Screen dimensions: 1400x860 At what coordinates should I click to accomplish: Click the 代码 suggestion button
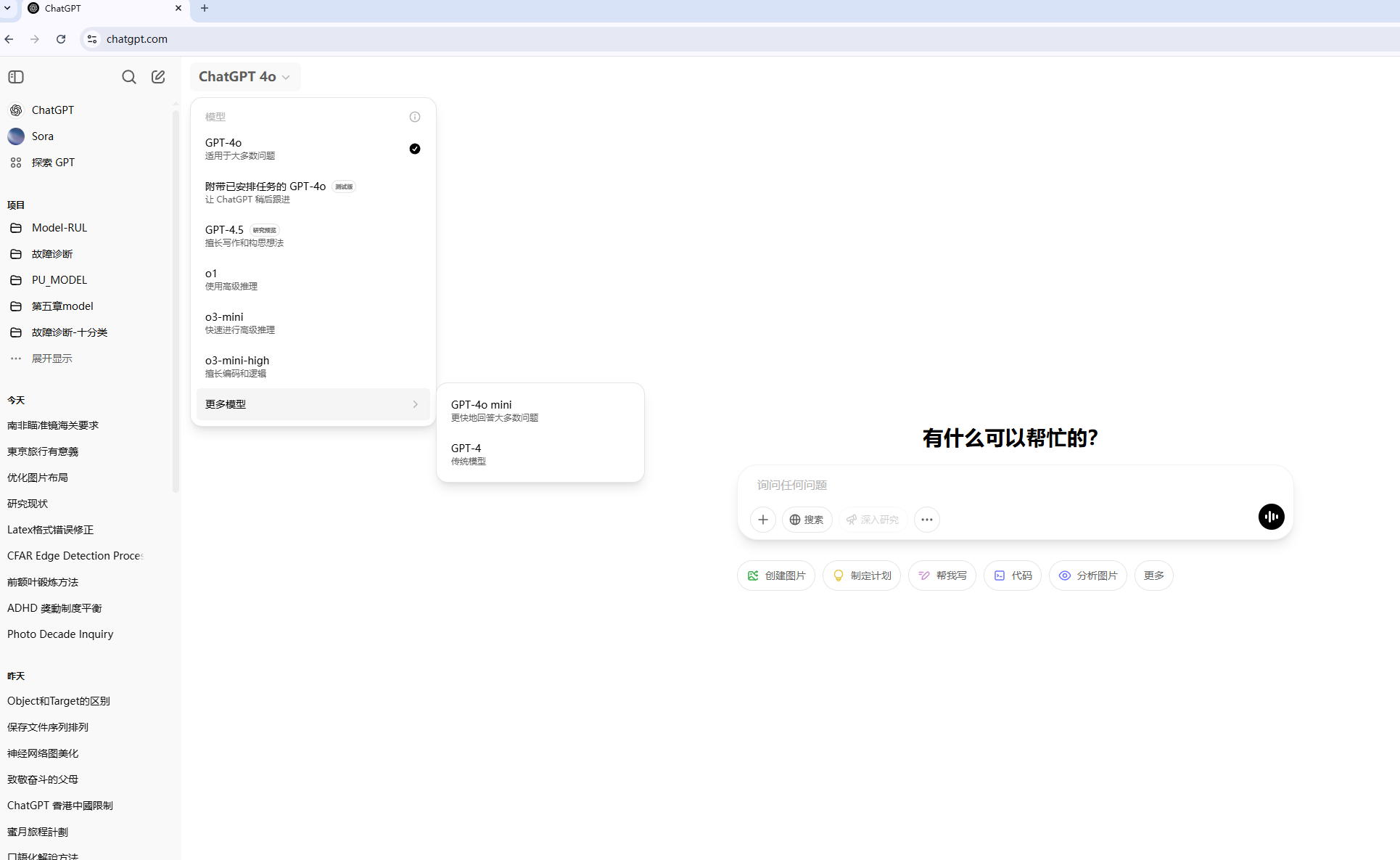coord(1013,576)
